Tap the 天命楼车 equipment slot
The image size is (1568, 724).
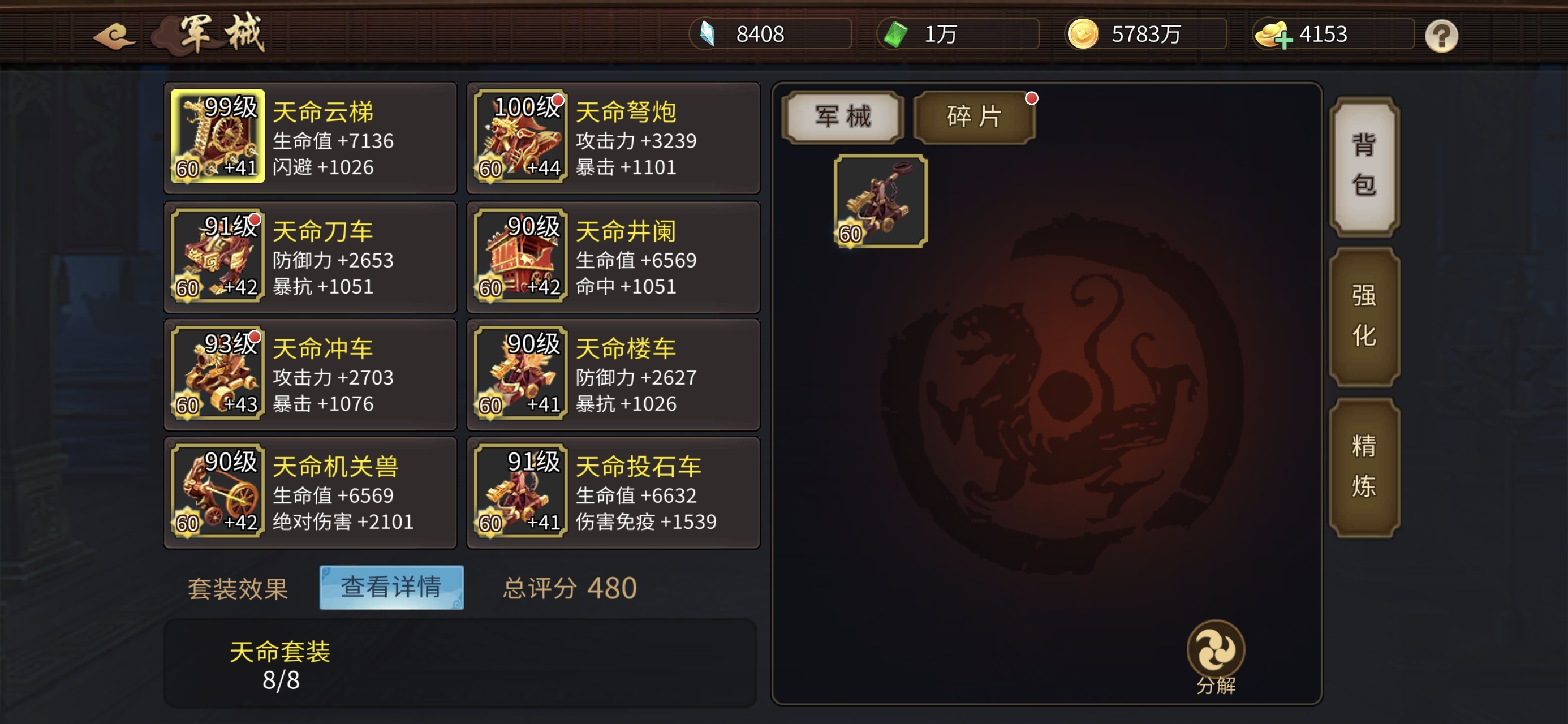point(613,374)
